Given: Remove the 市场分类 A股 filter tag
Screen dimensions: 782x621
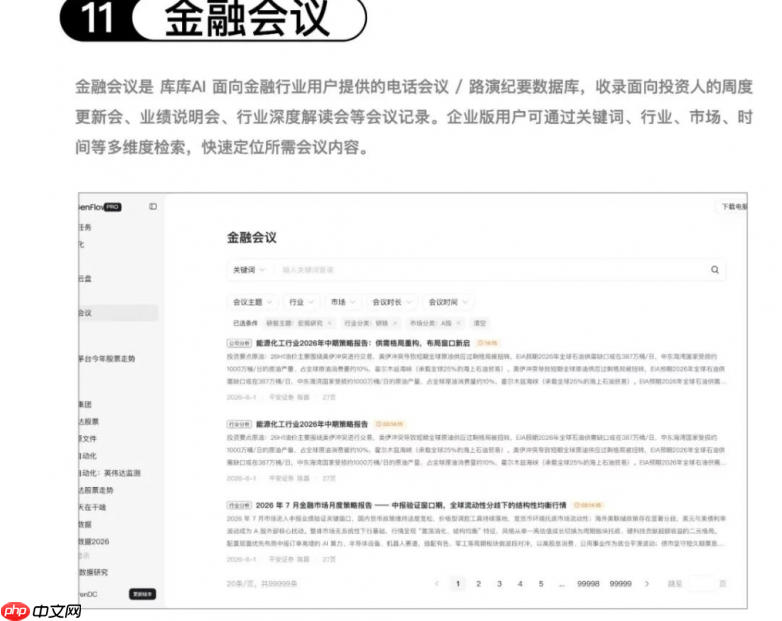Looking at the screenshot, I should pos(458,323).
